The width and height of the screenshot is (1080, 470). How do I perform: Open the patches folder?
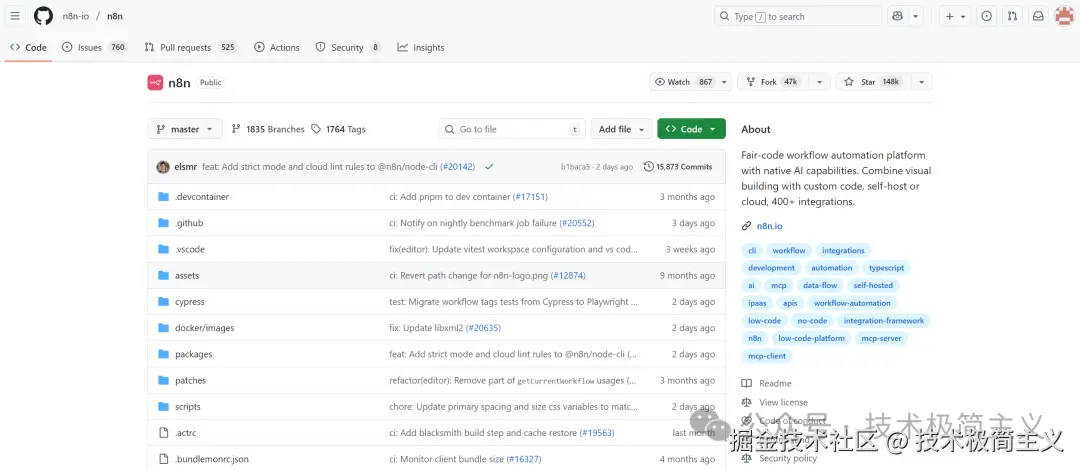(190, 380)
